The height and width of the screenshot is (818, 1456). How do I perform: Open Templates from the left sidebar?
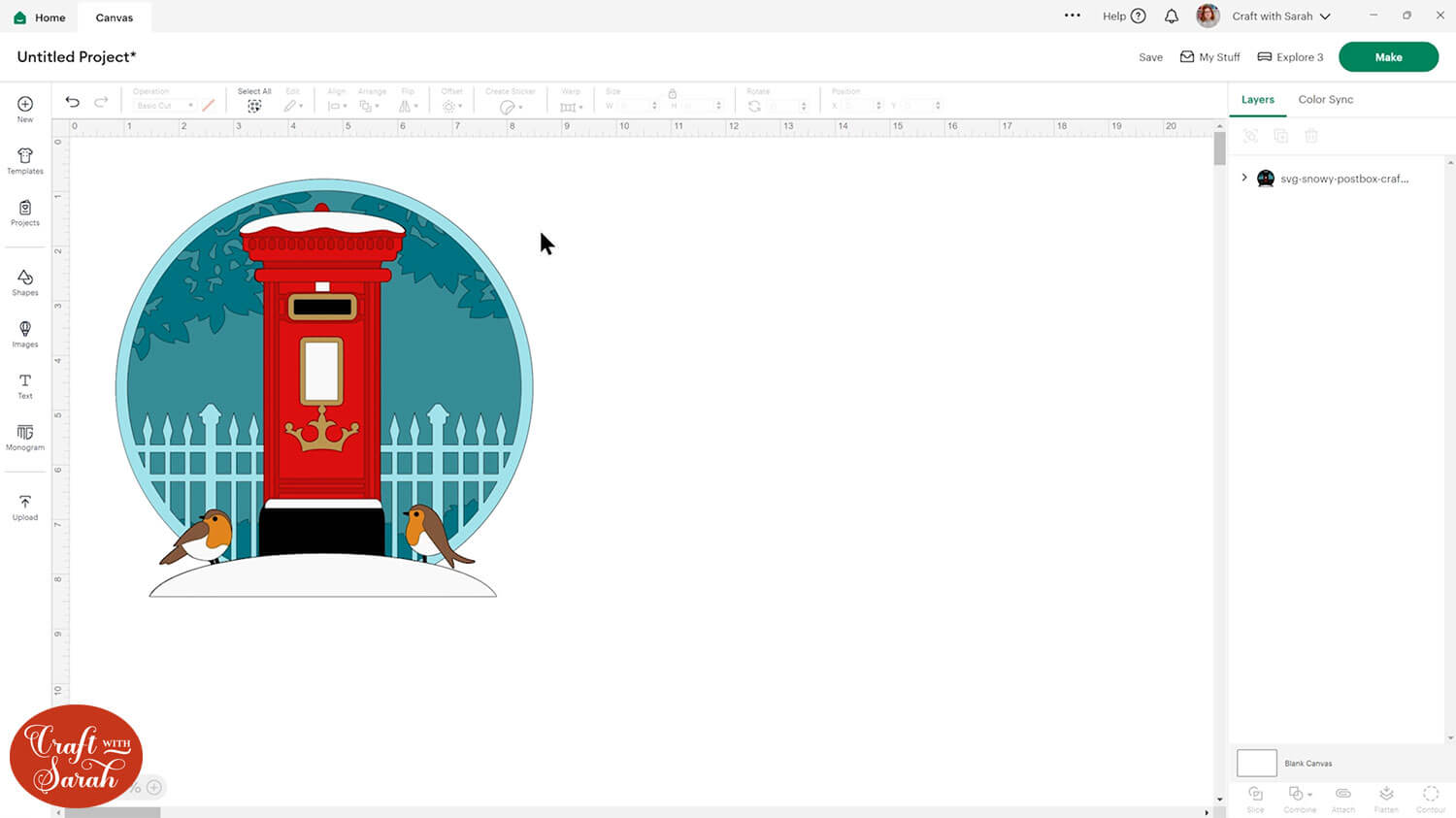pyautogui.click(x=25, y=161)
